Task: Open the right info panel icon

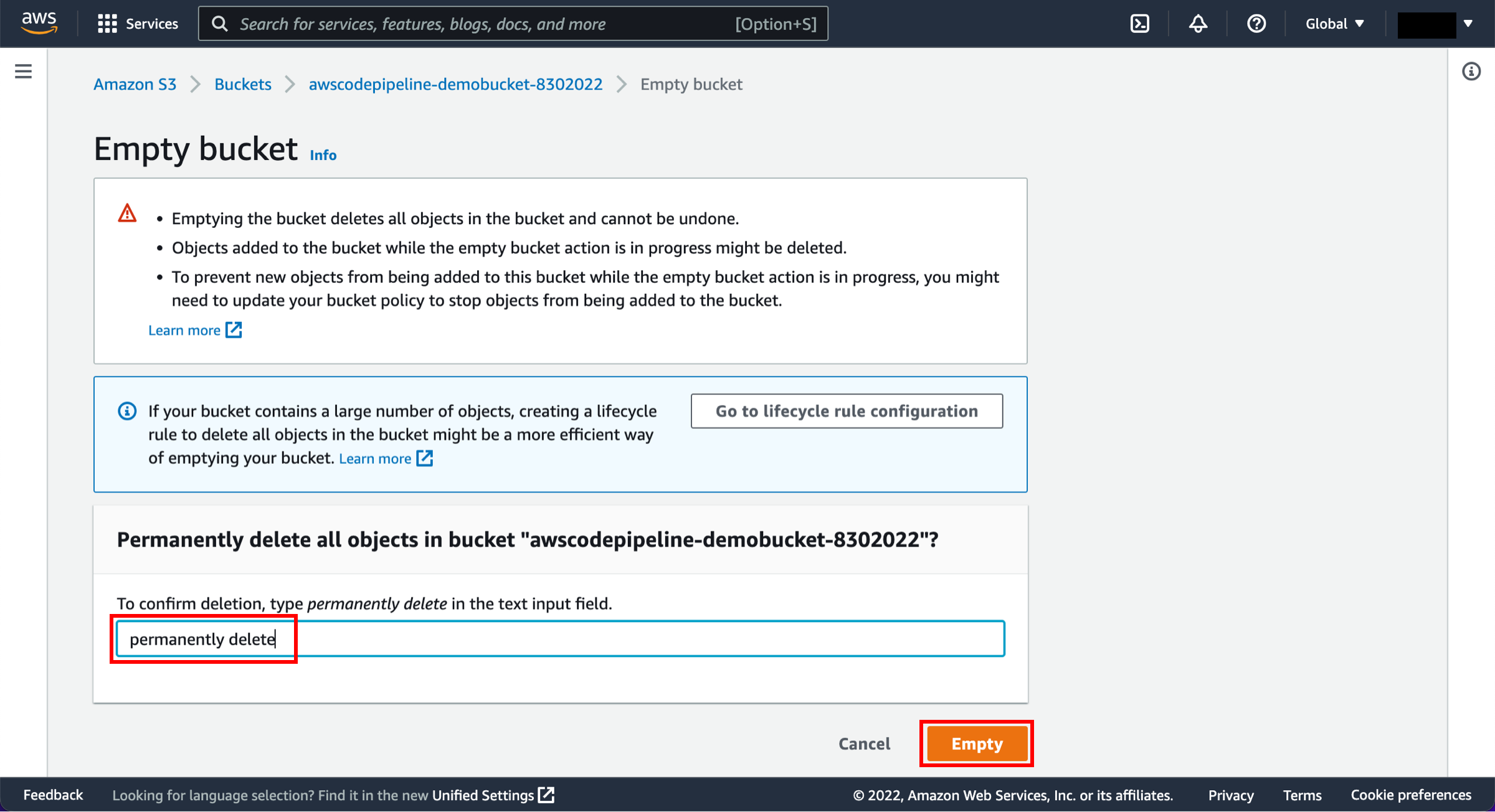Action: (1471, 71)
